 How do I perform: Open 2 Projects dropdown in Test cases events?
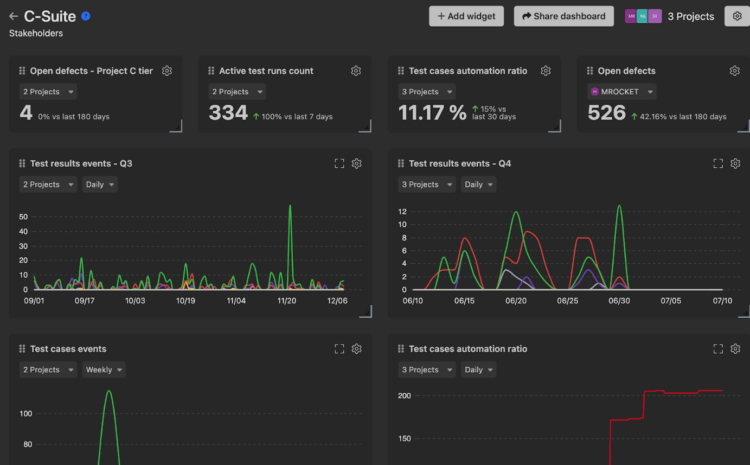point(48,369)
